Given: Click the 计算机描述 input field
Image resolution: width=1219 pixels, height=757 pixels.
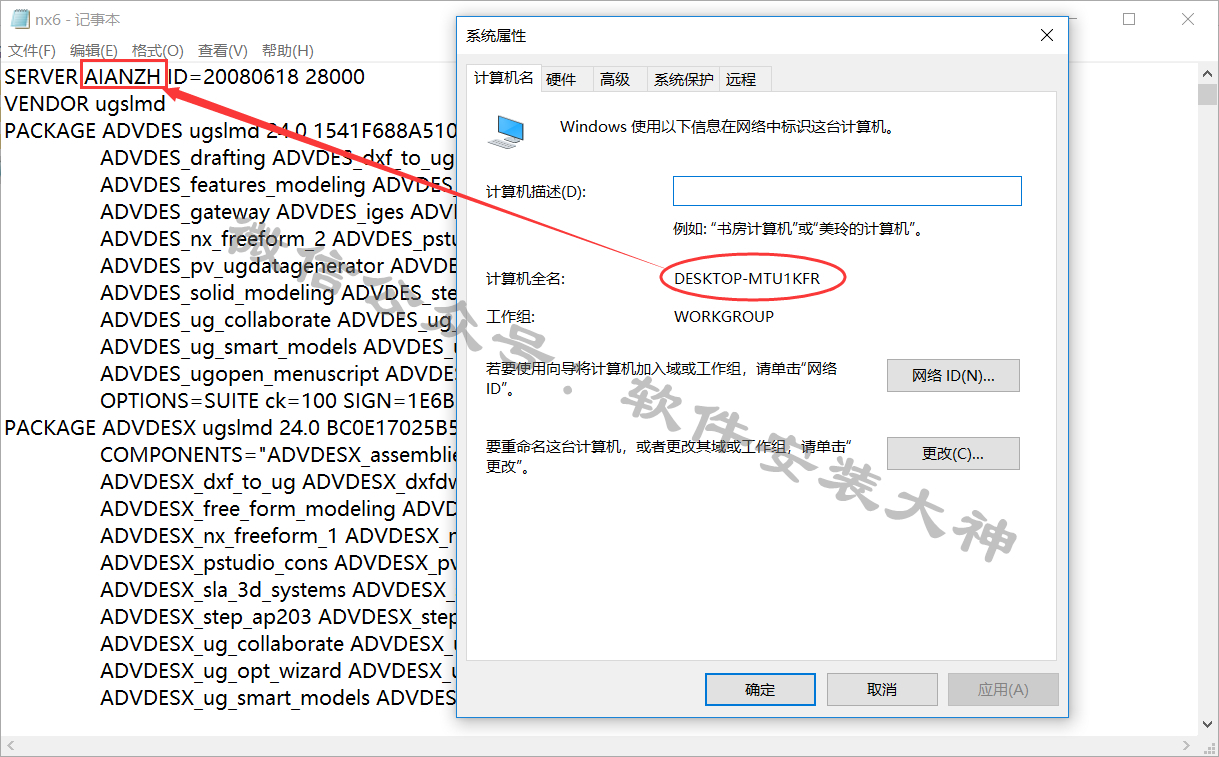Looking at the screenshot, I should [x=847, y=191].
